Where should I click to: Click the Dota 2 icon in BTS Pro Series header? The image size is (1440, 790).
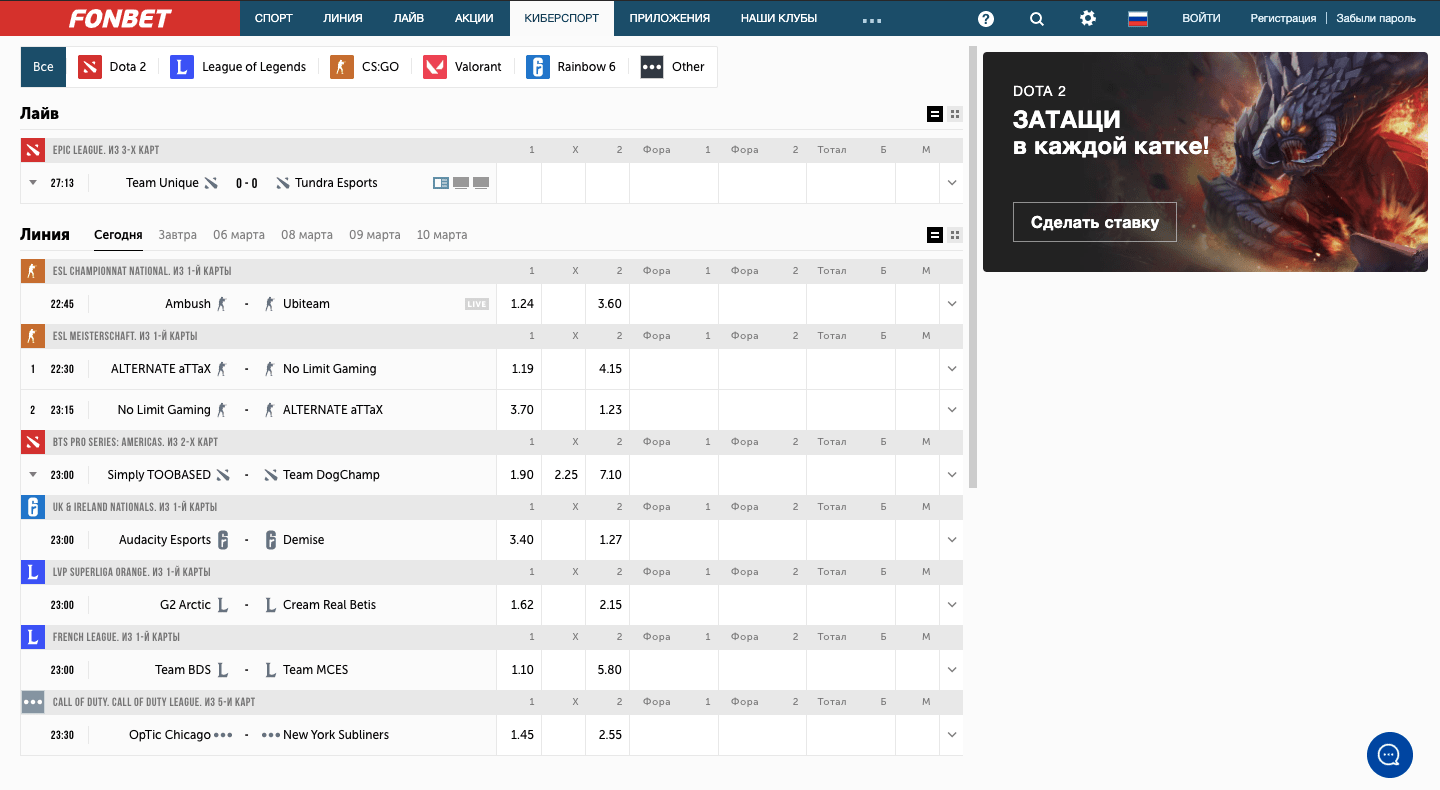(x=33, y=442)
